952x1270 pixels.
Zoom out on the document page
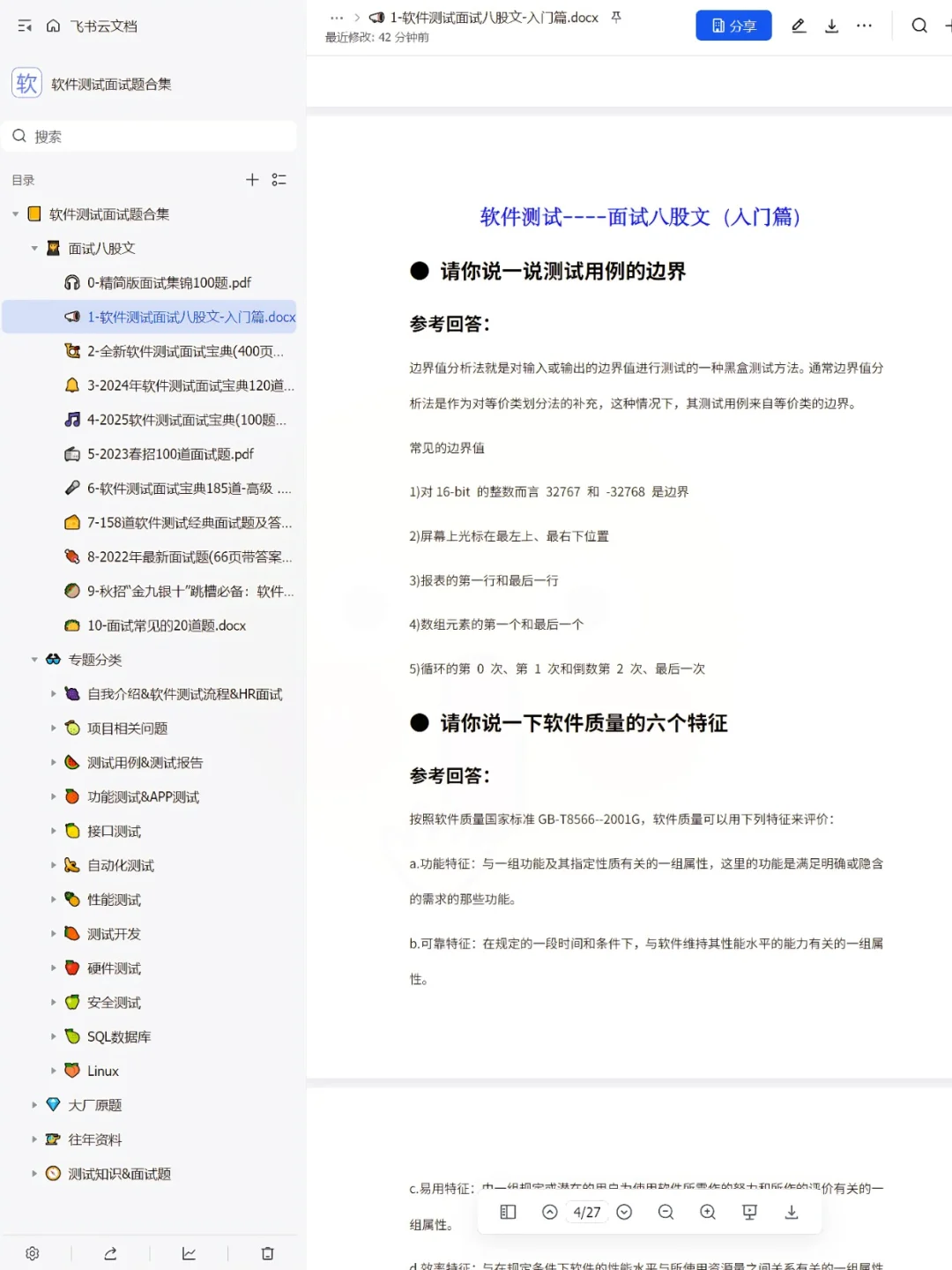pos(666,1212)
